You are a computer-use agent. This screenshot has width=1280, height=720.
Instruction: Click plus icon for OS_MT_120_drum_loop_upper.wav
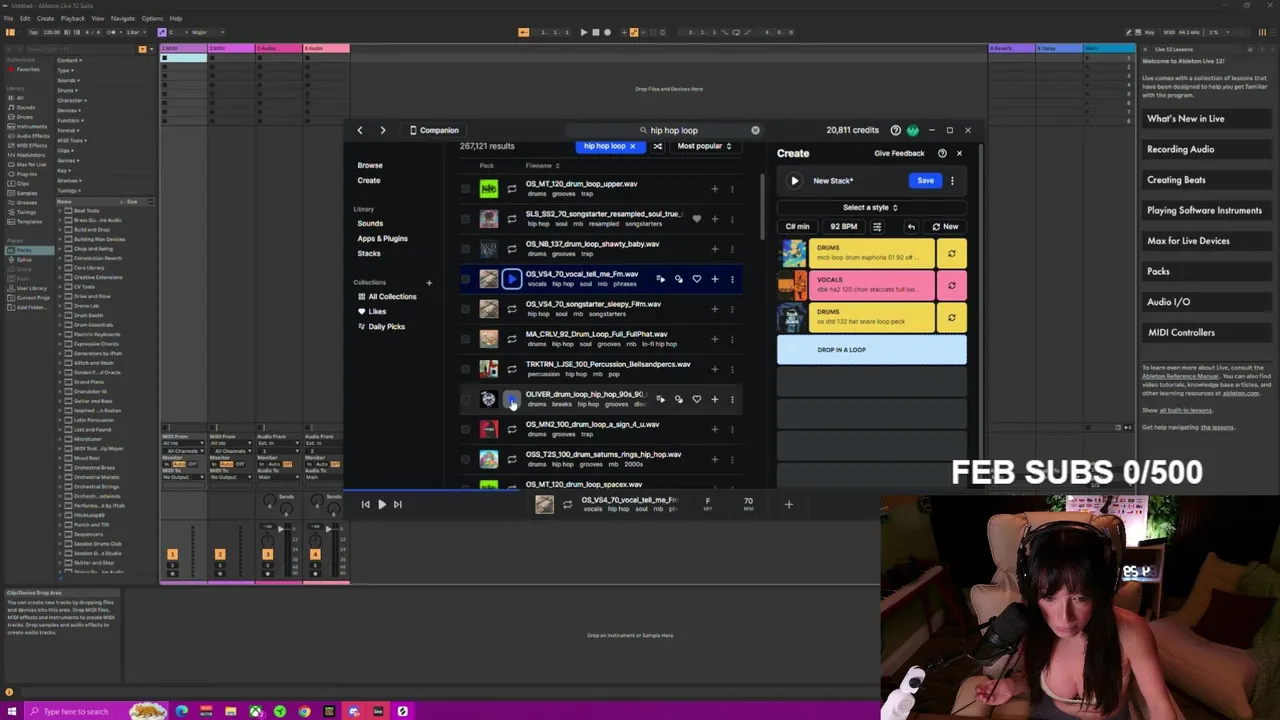(714, 189)
